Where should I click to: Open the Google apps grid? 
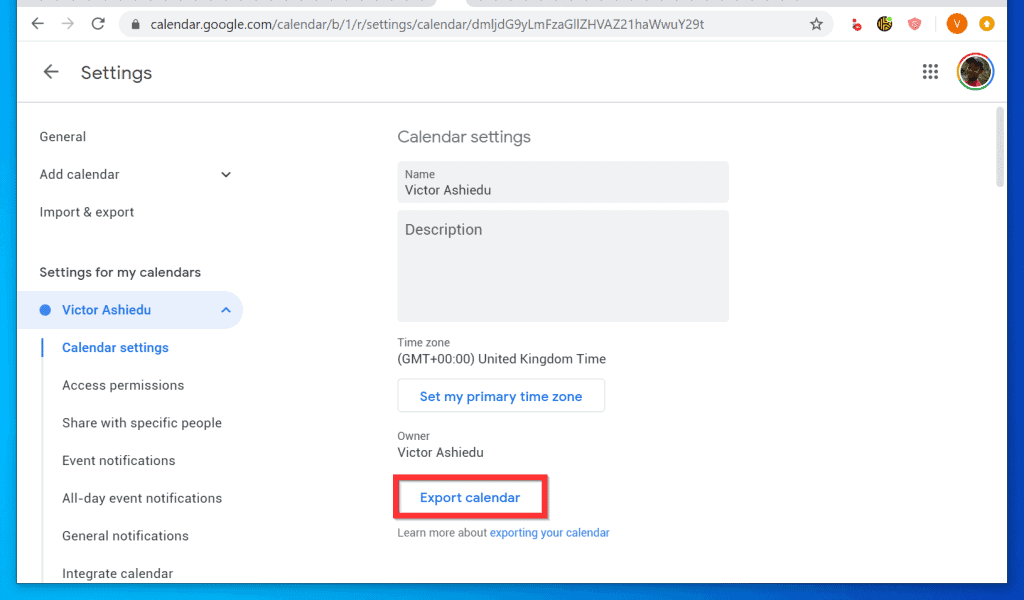pos(930,71)
